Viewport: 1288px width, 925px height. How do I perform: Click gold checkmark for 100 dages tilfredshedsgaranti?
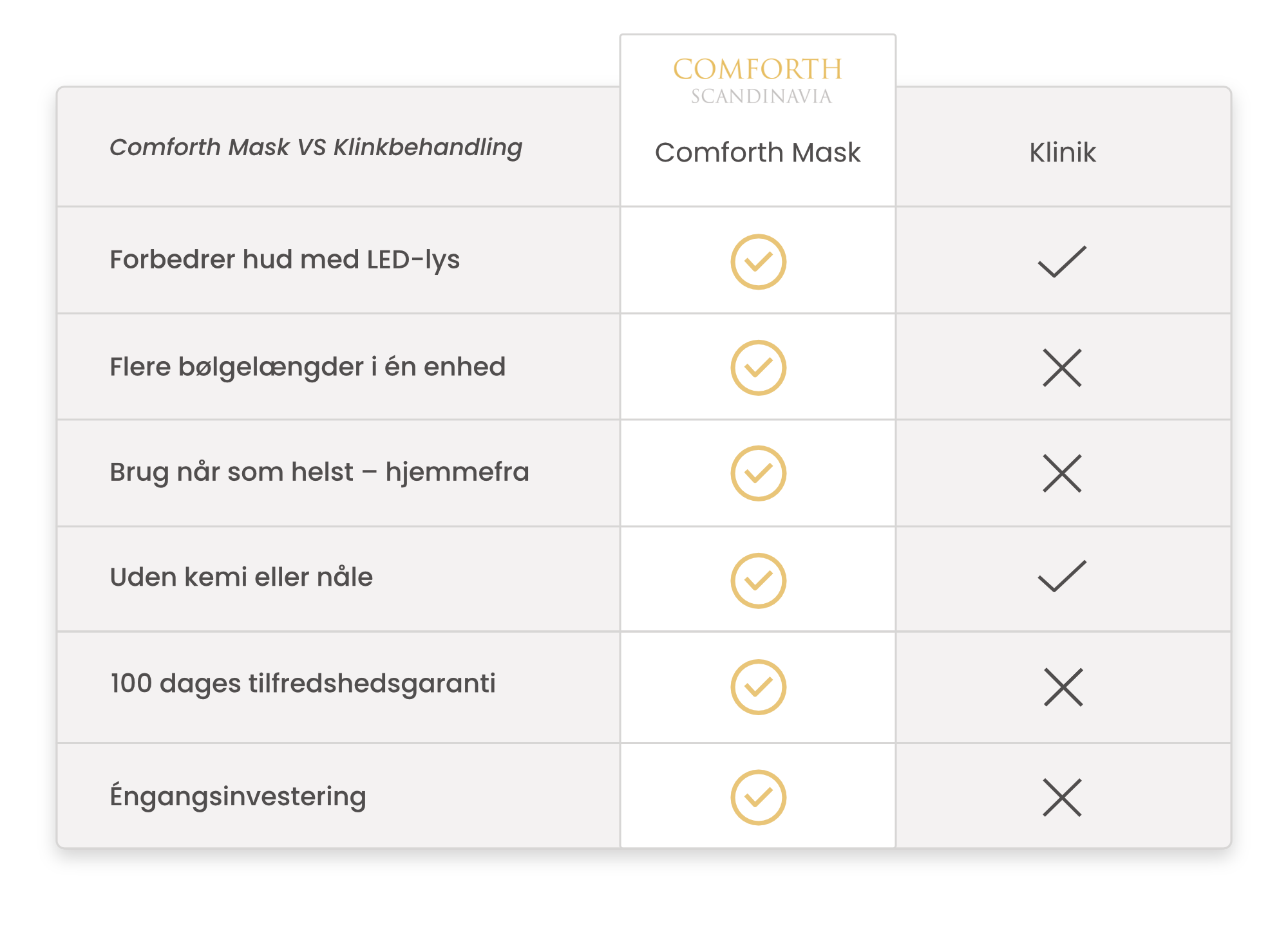tap(758, 687)
